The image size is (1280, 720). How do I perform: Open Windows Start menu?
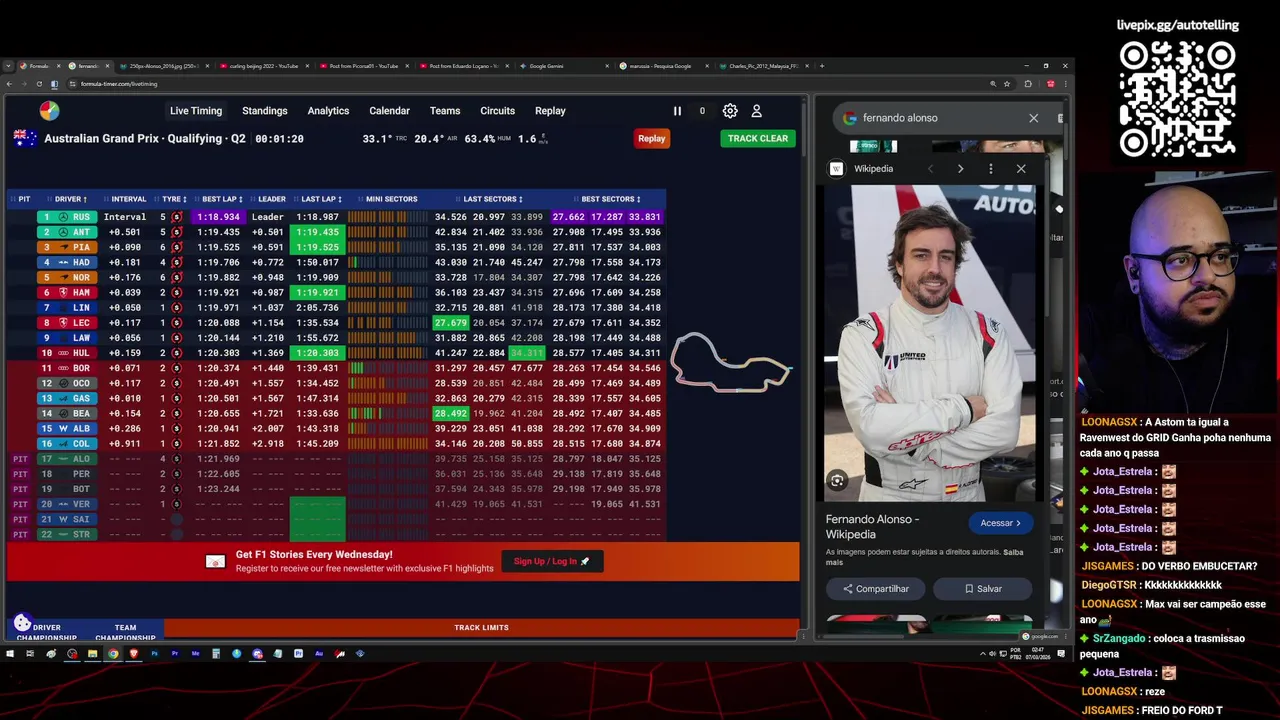click(x=10, y=654)
